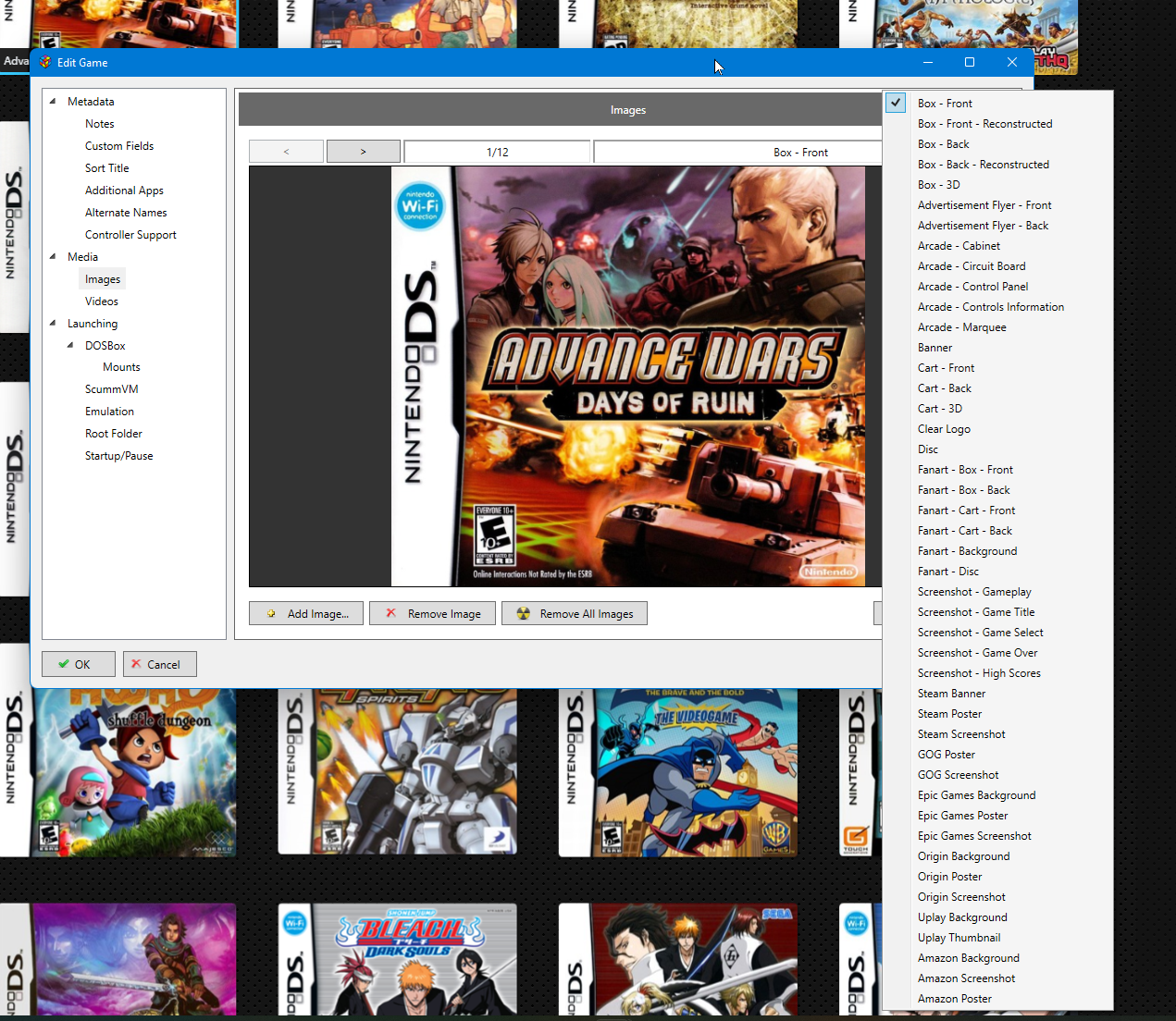Click the Add Image... button
Viewport: 1176px width, 1021px height.
(x=307, y=614)
